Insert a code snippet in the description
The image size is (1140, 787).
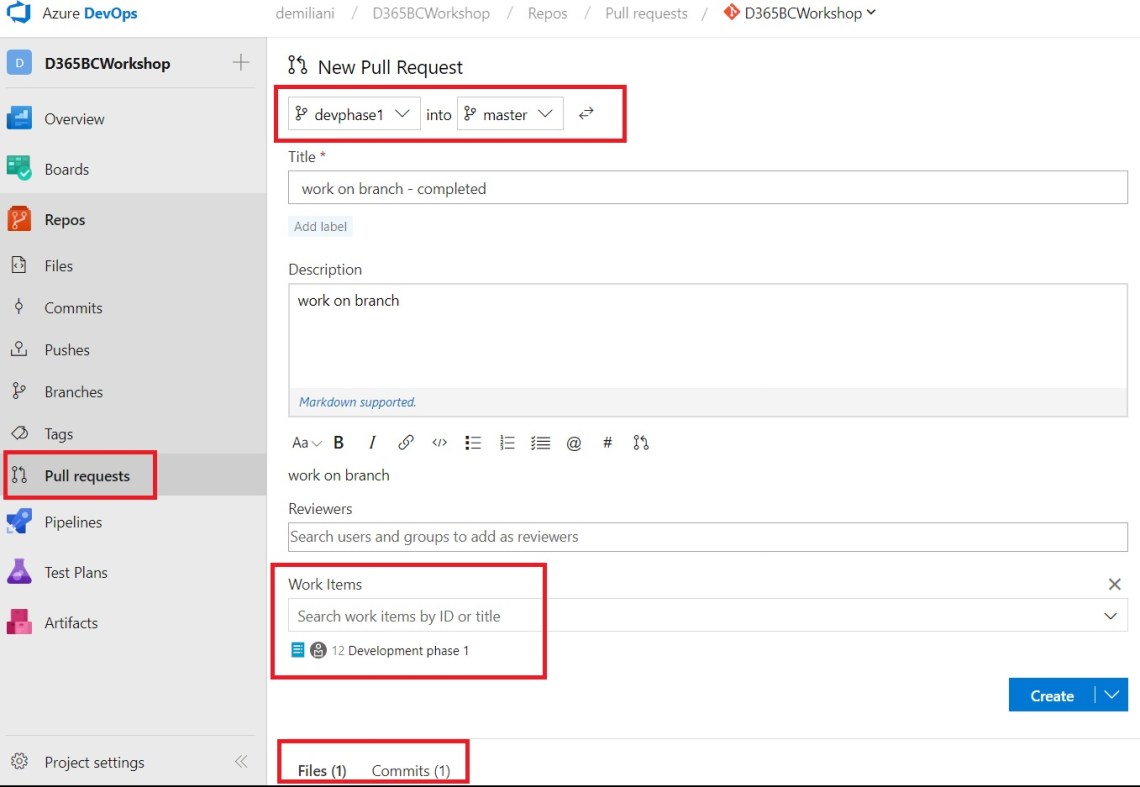tap(439, 442)
